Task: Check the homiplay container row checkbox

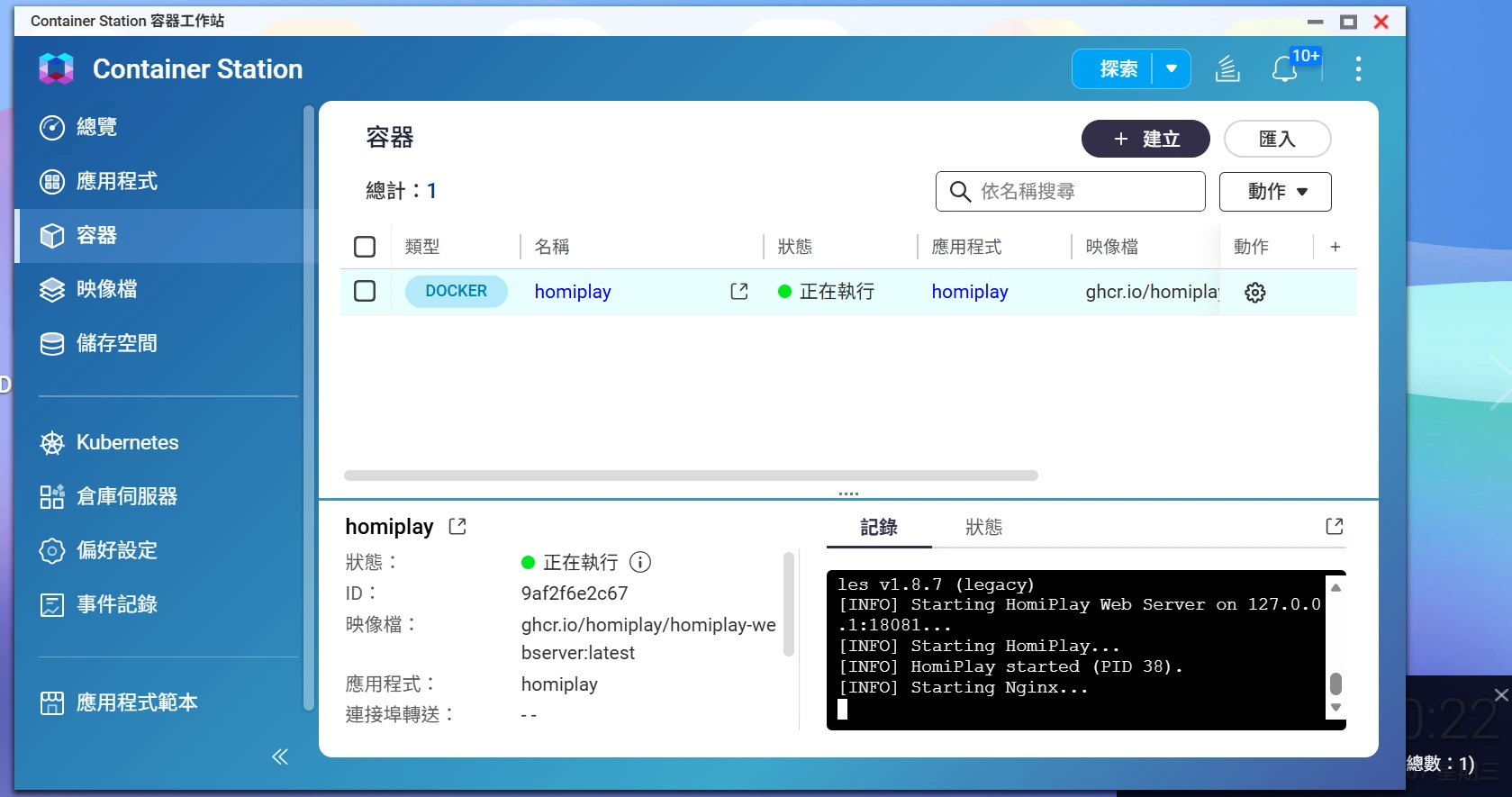Action: pos(365,292)
